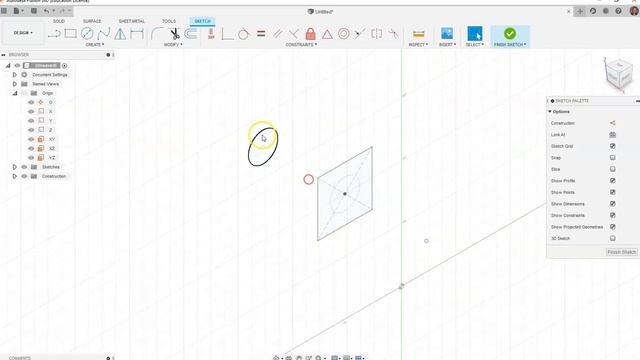
Task: Click the Select tool icon
Action: [x=474, y=33]
